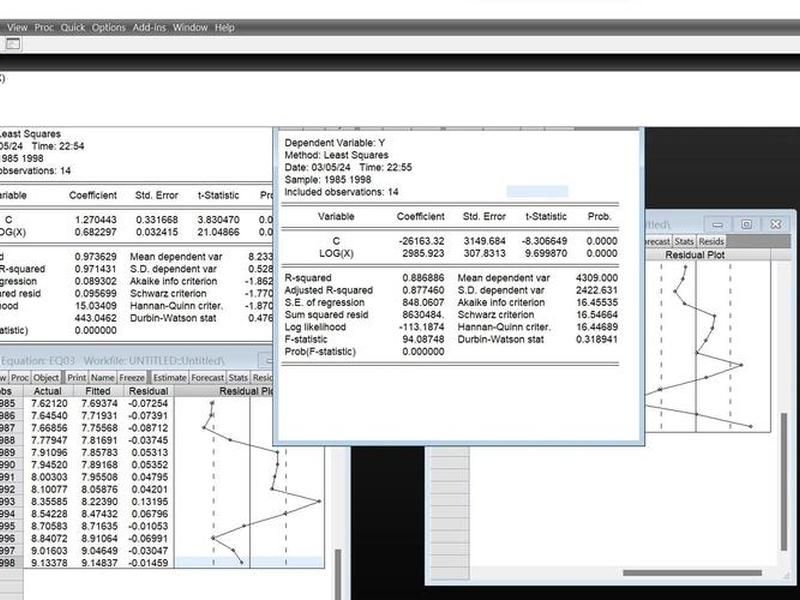Image resolution: width=800 pixels, height=600 pixels.
Task: Click vertical scrollbar of right equation window
Action: point(784,482)
